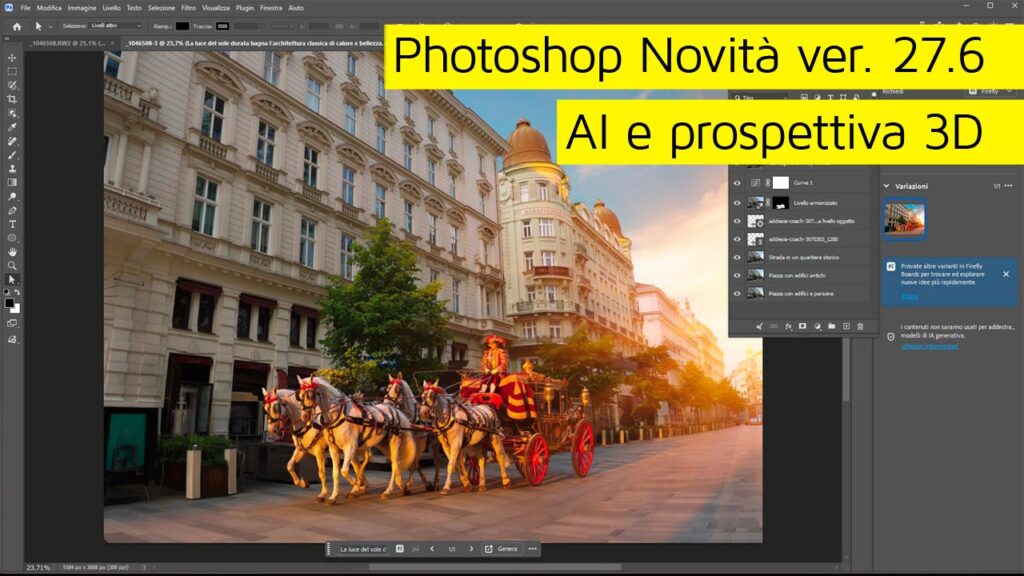Click the Riemp. fill color swatch
The image size is (1024, 576).
click(x=182, y=26)
